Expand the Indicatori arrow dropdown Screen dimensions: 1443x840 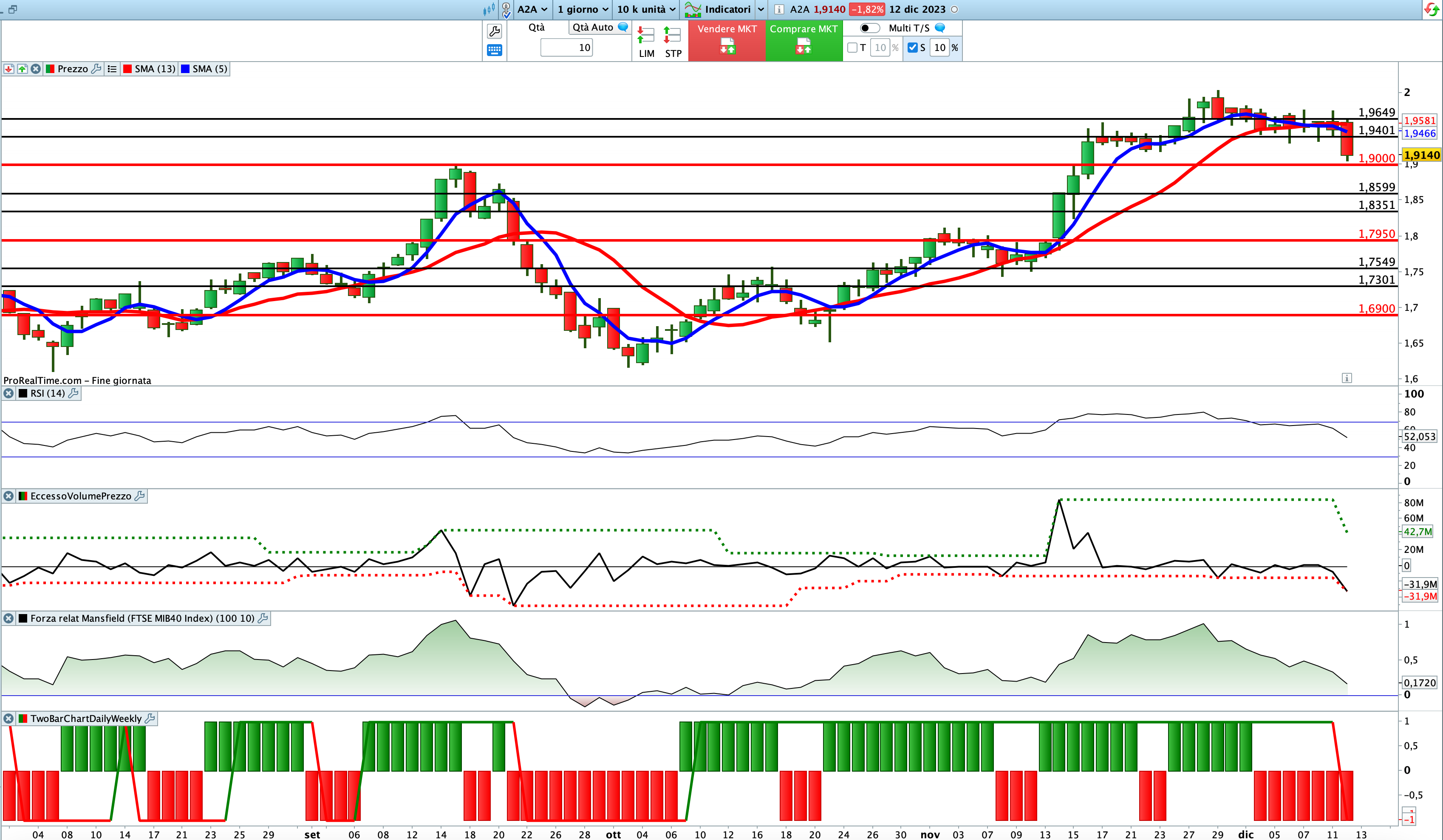coord(761,9)
